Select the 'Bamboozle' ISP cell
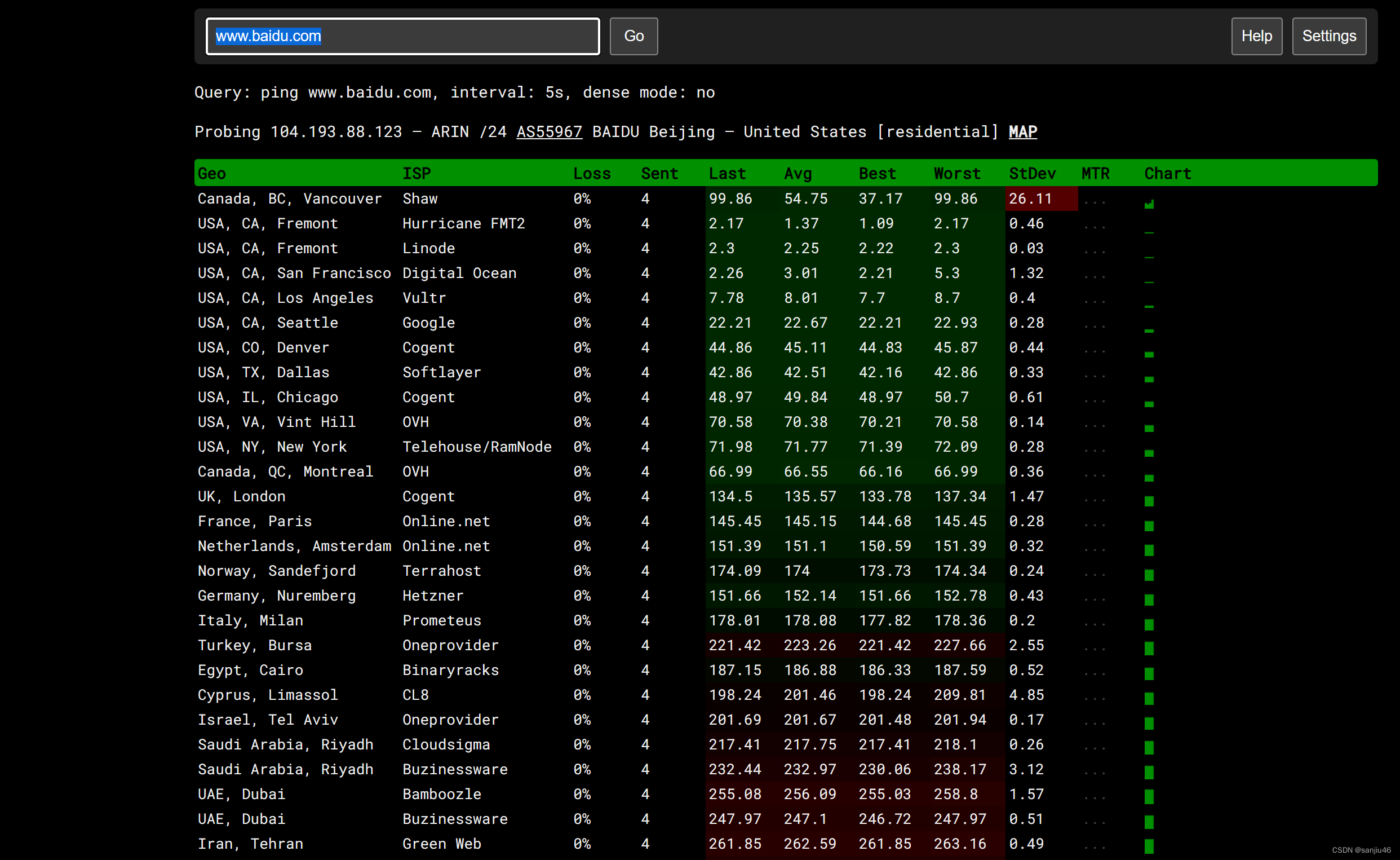The image size is (1400, 860). [x=442, y=794]
